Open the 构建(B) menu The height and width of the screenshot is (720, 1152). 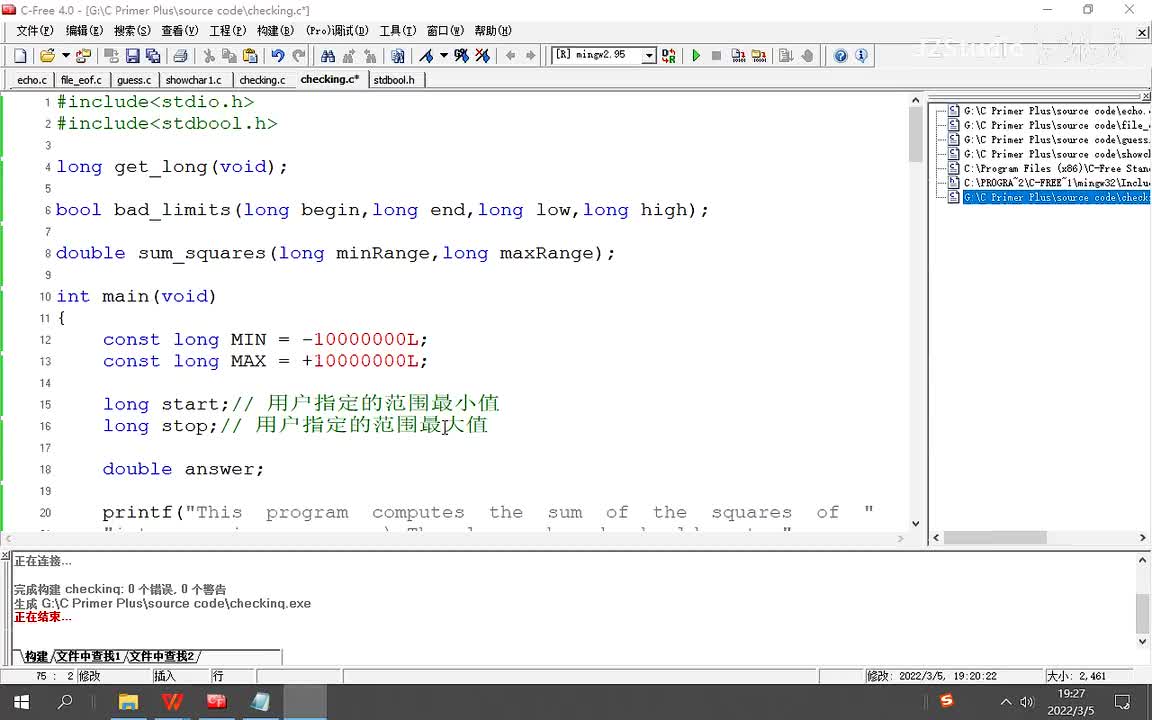click(275, 31)
